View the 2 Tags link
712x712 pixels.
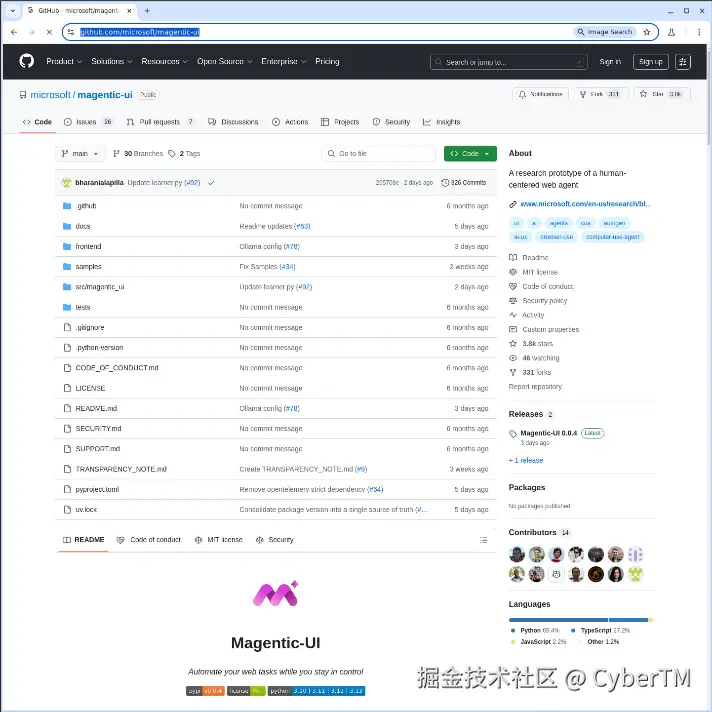(184, 153)
